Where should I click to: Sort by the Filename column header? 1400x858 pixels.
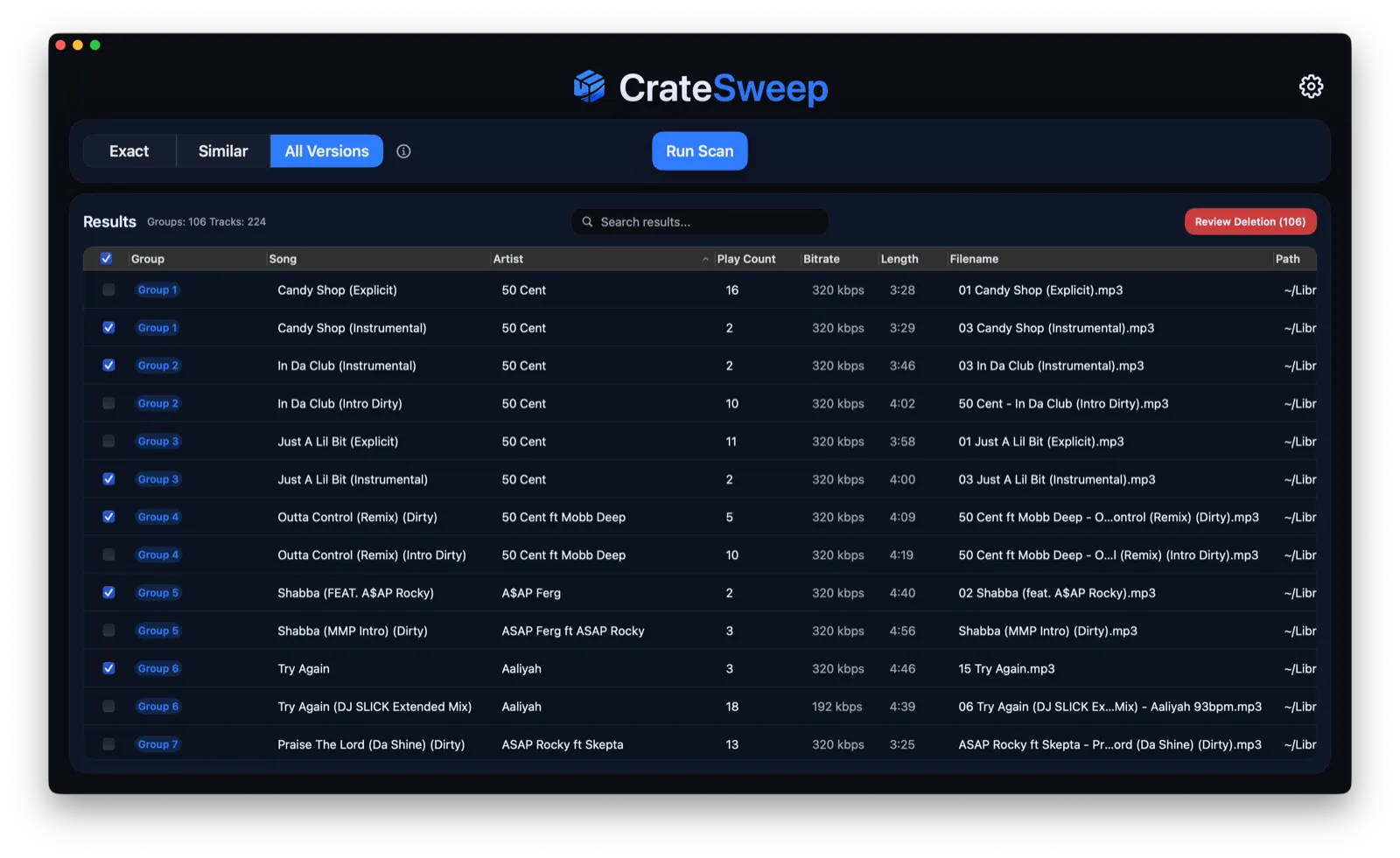pyautogui.click(x=974, y=259)
